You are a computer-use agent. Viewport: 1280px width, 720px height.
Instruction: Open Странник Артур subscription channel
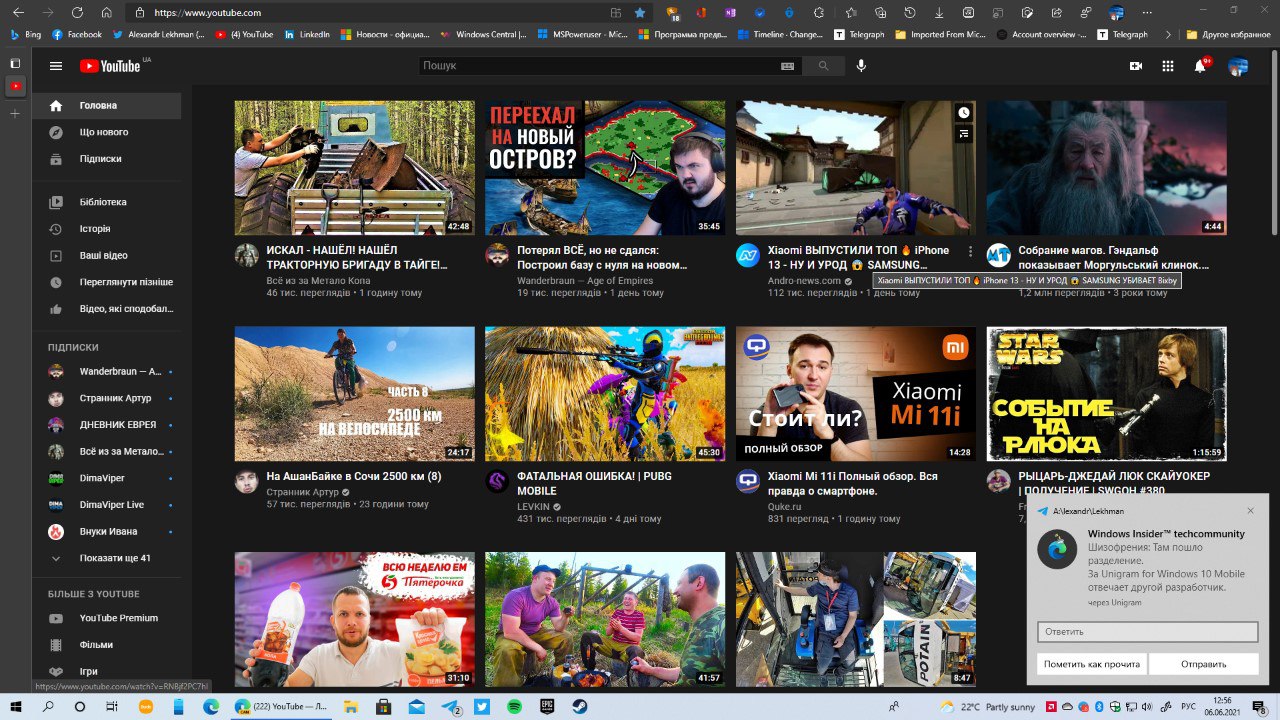point(107,398)
